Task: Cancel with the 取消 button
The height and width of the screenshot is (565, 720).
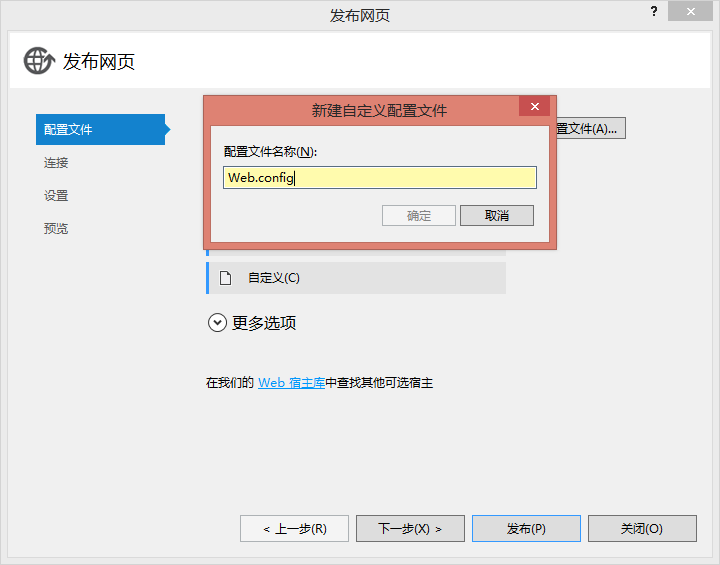Action: (497, 215)
